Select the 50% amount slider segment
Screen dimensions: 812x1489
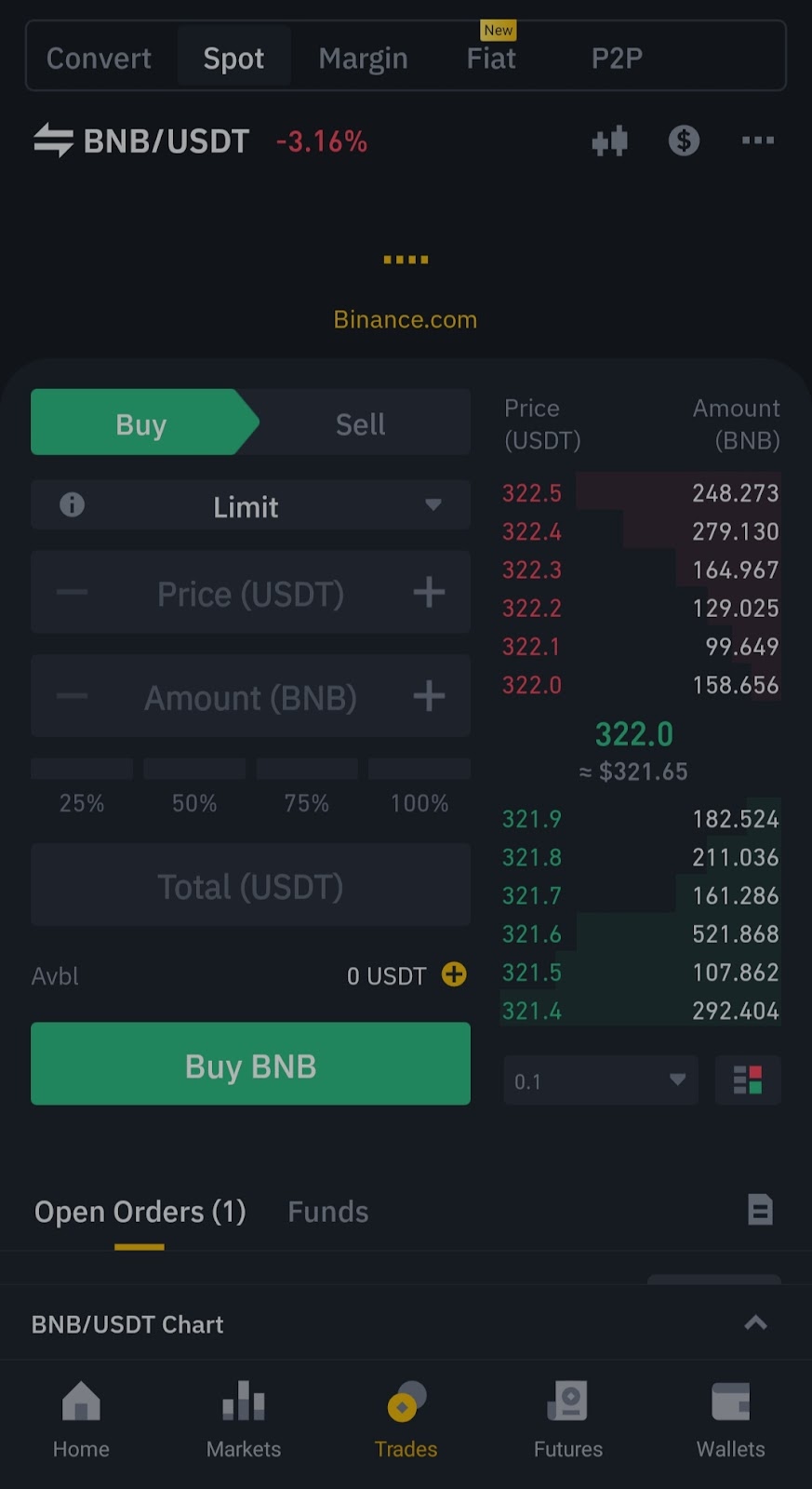194,770
